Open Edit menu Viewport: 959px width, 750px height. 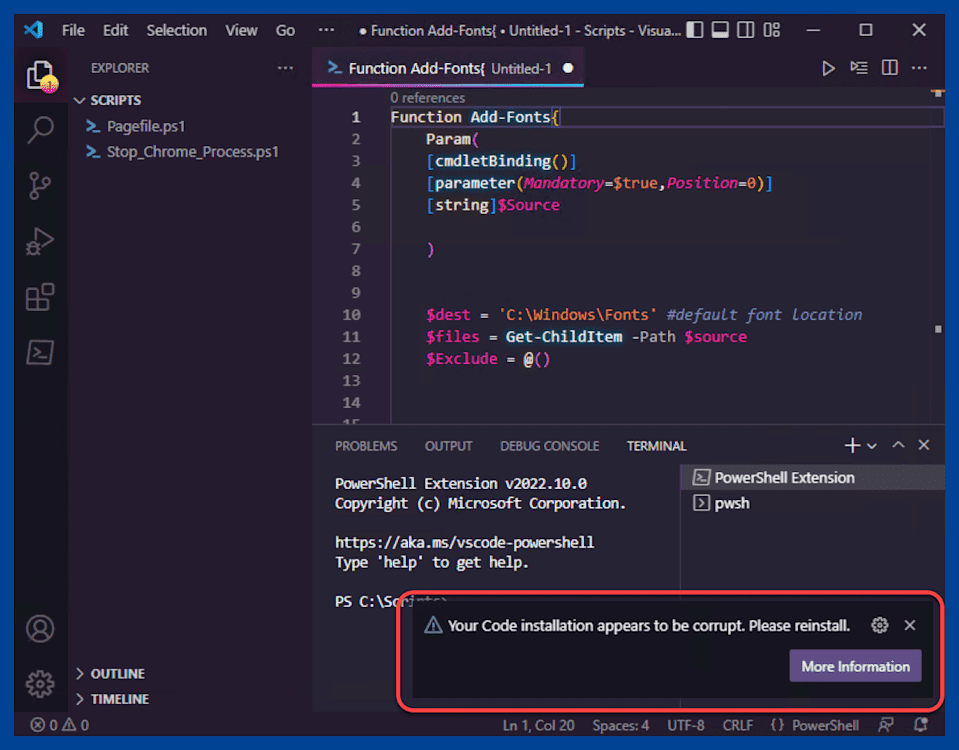(x=115, y=30)
